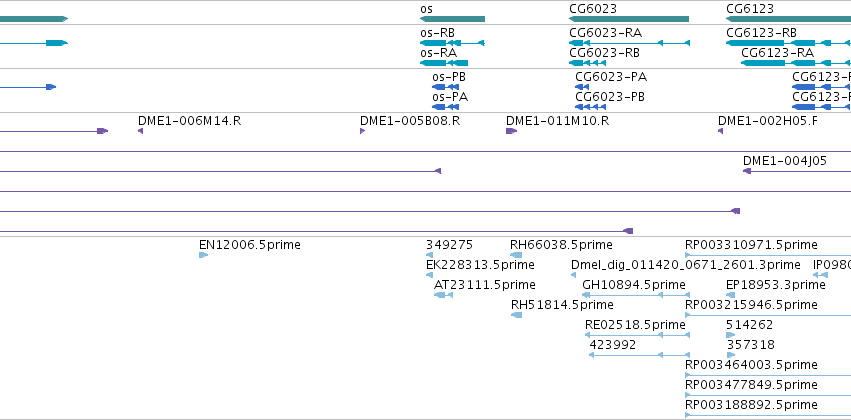Screen dimensions: 851x420
Task: Select the CG6123 gene feature
Action: coord(789,19)
